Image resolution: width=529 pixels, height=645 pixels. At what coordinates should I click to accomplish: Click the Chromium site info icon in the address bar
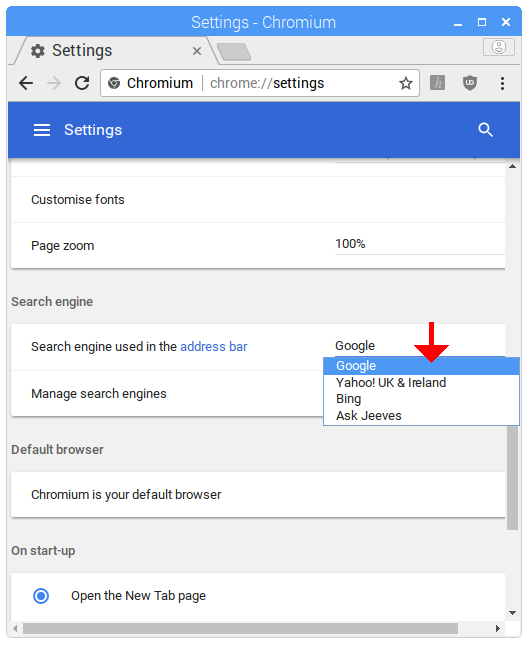114,83
